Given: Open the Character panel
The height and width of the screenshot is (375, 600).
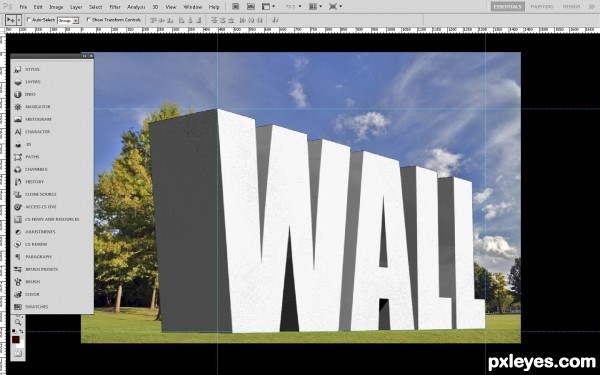Looking at the screenshot, I should coord(32,132).
